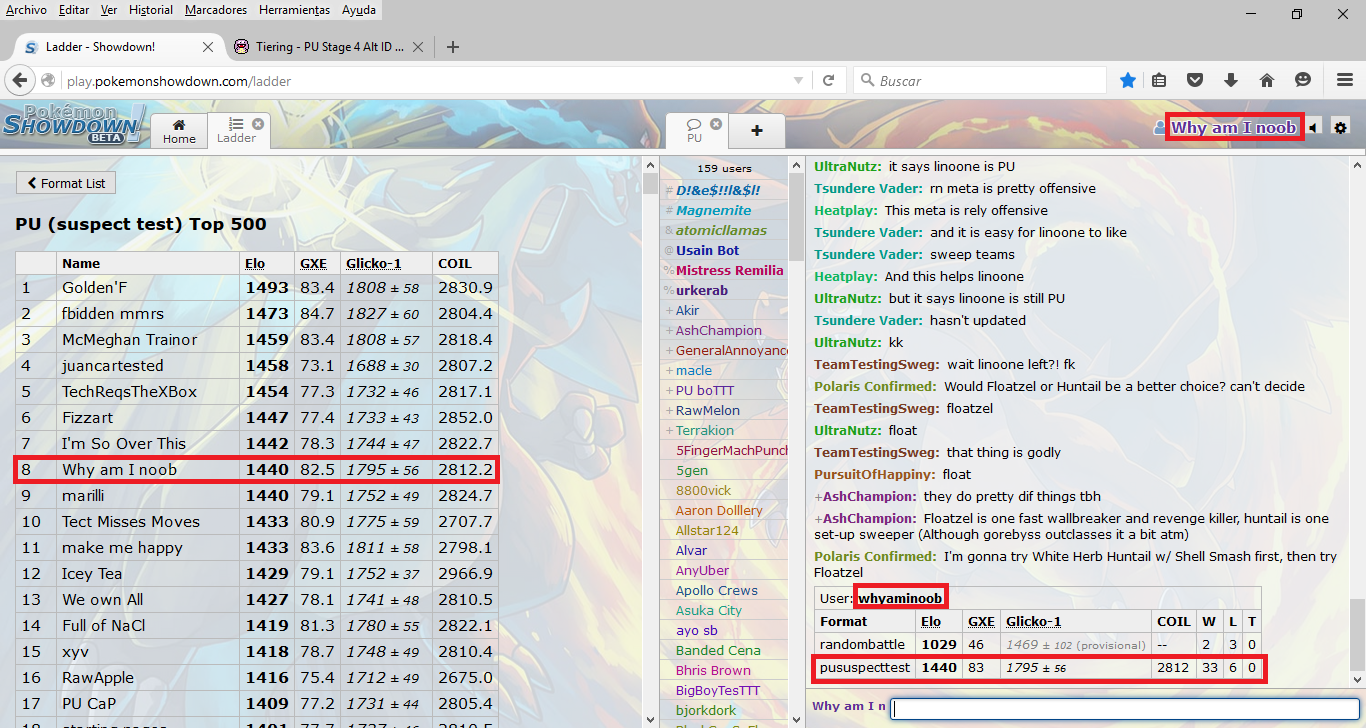Image resolution: width=1366 pixels, height=728 pixels.
Task: Click whyaminoob name in rank box
Action: point(900,598)
